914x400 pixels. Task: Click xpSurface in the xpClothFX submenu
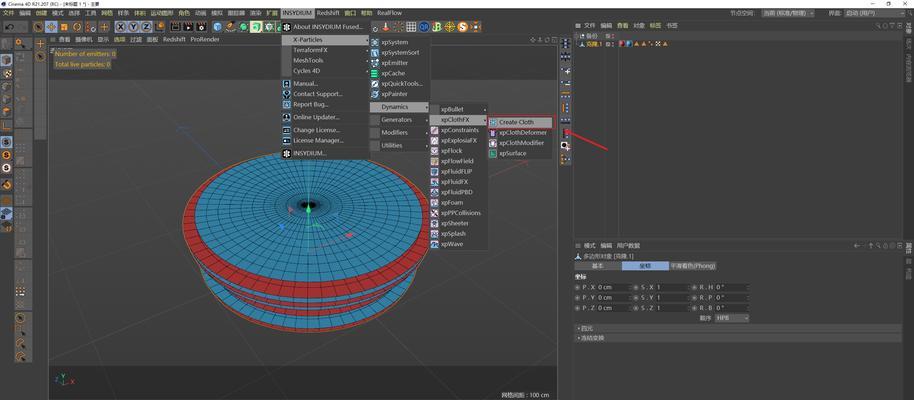coord(520,153)
